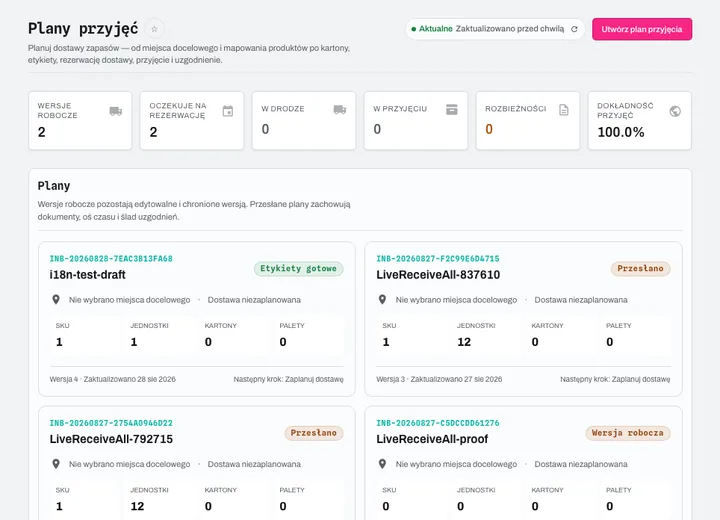
Task: Click Przesłano badge on LiveReceiveAll-792715
Action: (x=314, y=433)
